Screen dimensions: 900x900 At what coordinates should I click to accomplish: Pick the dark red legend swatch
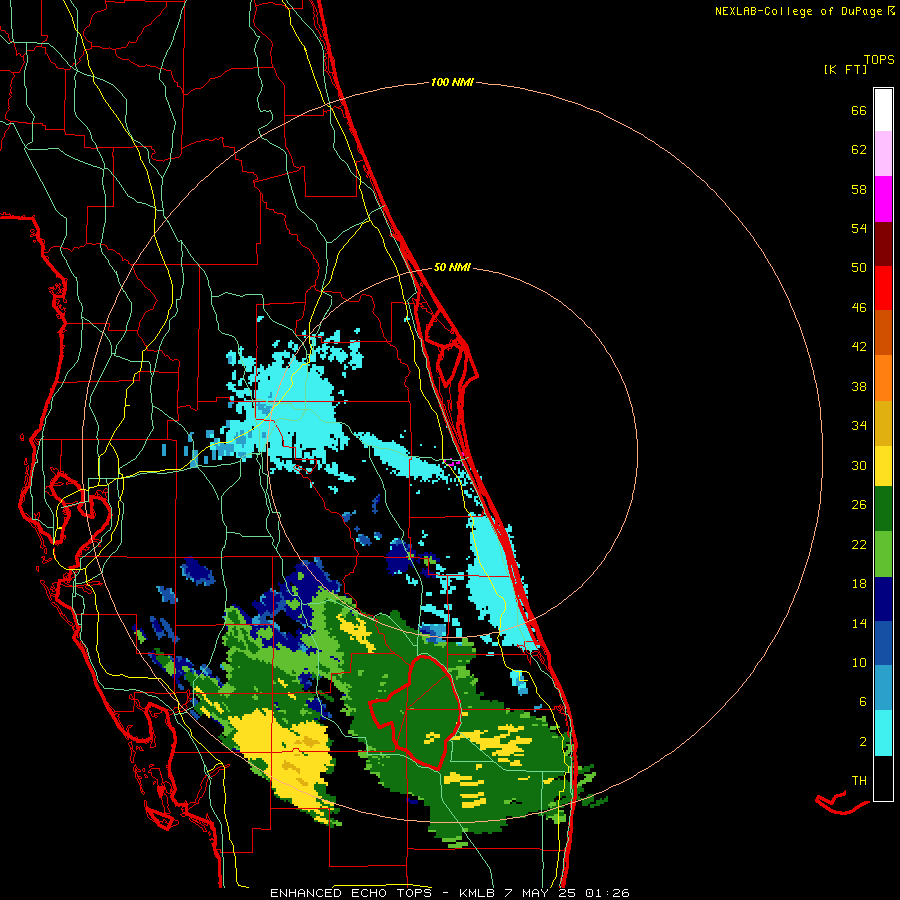tap(883, 243)
